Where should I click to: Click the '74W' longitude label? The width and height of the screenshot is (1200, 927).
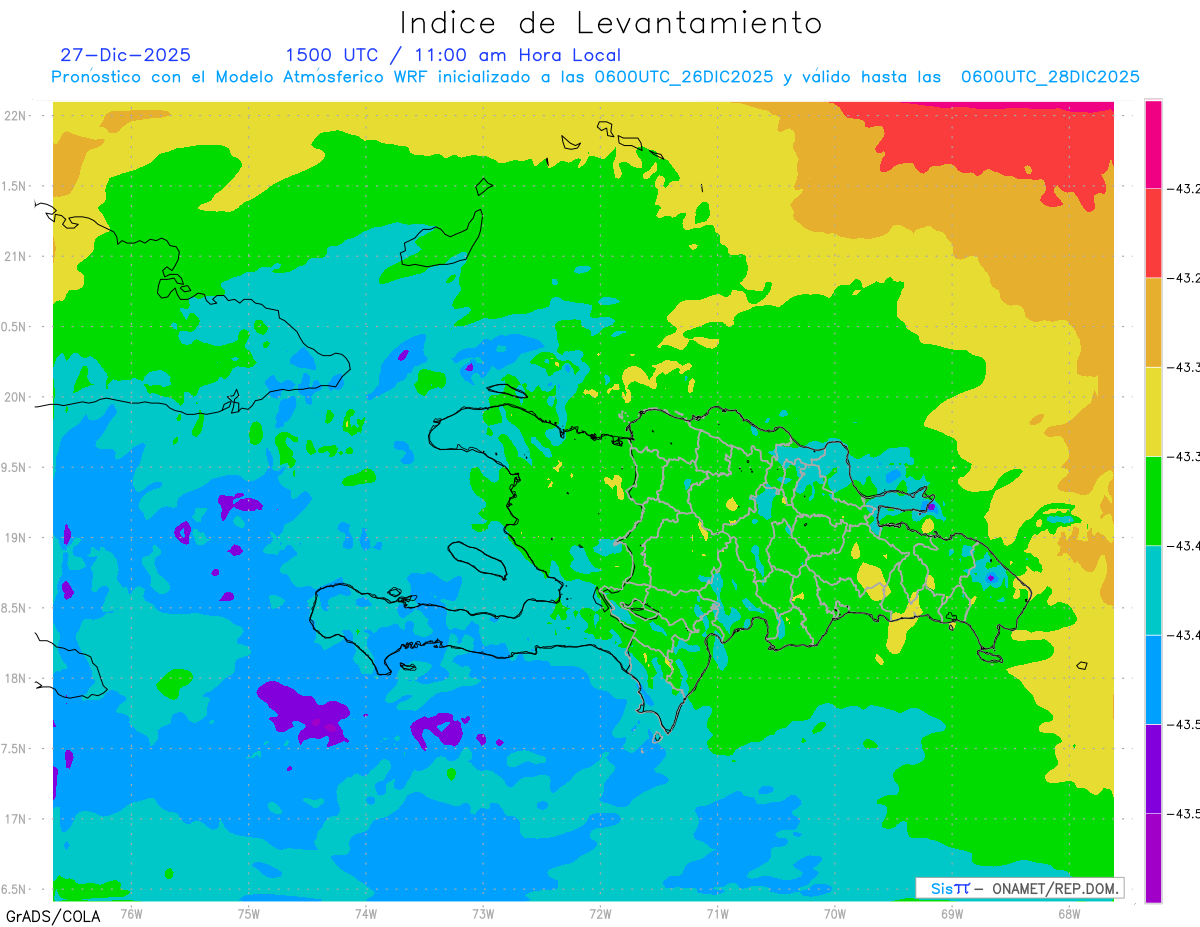pos(366,913)
